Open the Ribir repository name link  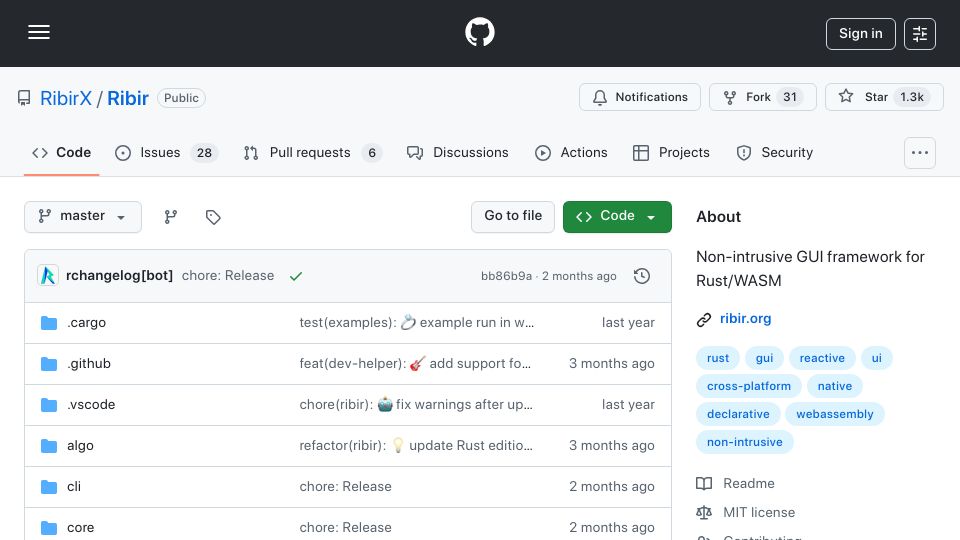point(127,98)
